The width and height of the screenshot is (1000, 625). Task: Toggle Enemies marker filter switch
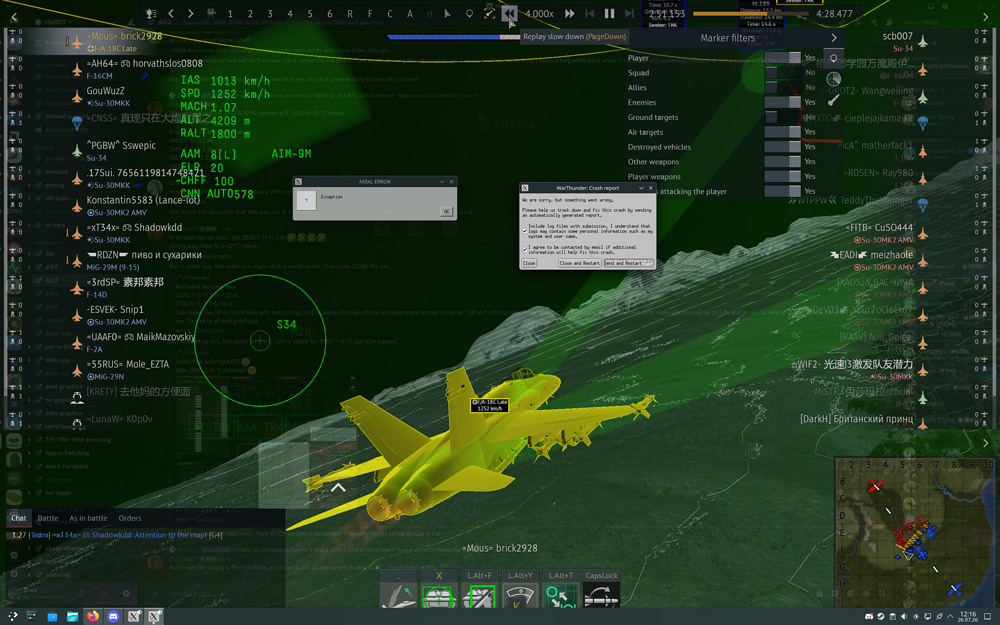pyautogui.click(x=783, y=102)
